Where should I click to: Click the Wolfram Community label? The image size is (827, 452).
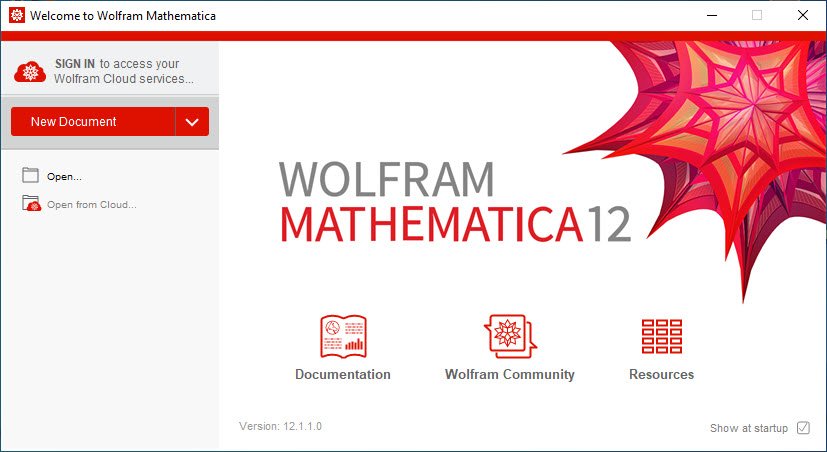[x=509, y=374]
